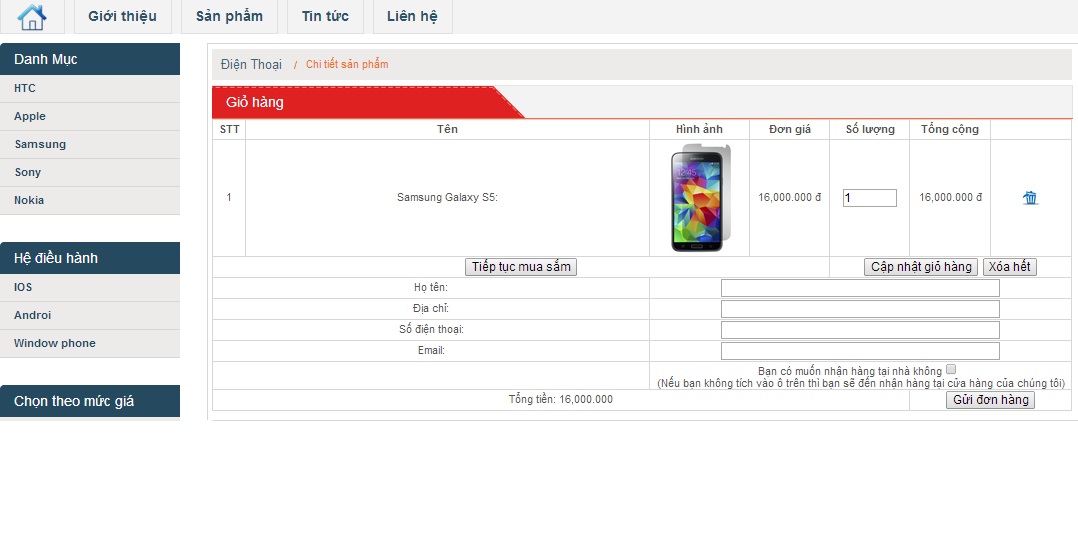
Task: Focus the quantity input field
Action: [x=870, y=198]
